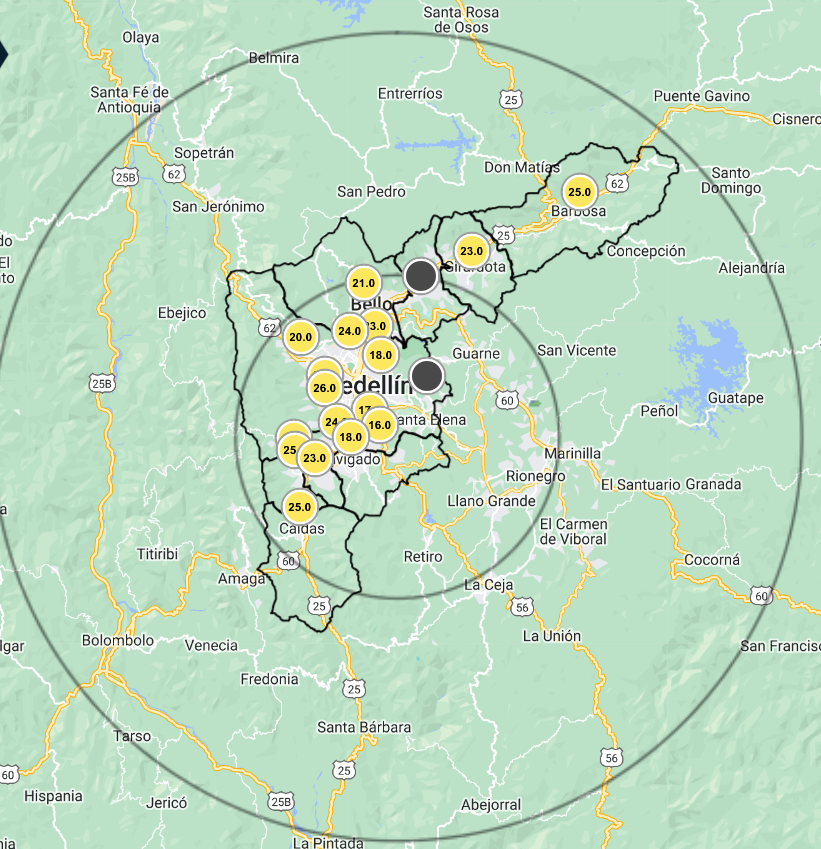Click the La Ceja town label
Viewport: 821px width, 849px height.
(488, 584)
